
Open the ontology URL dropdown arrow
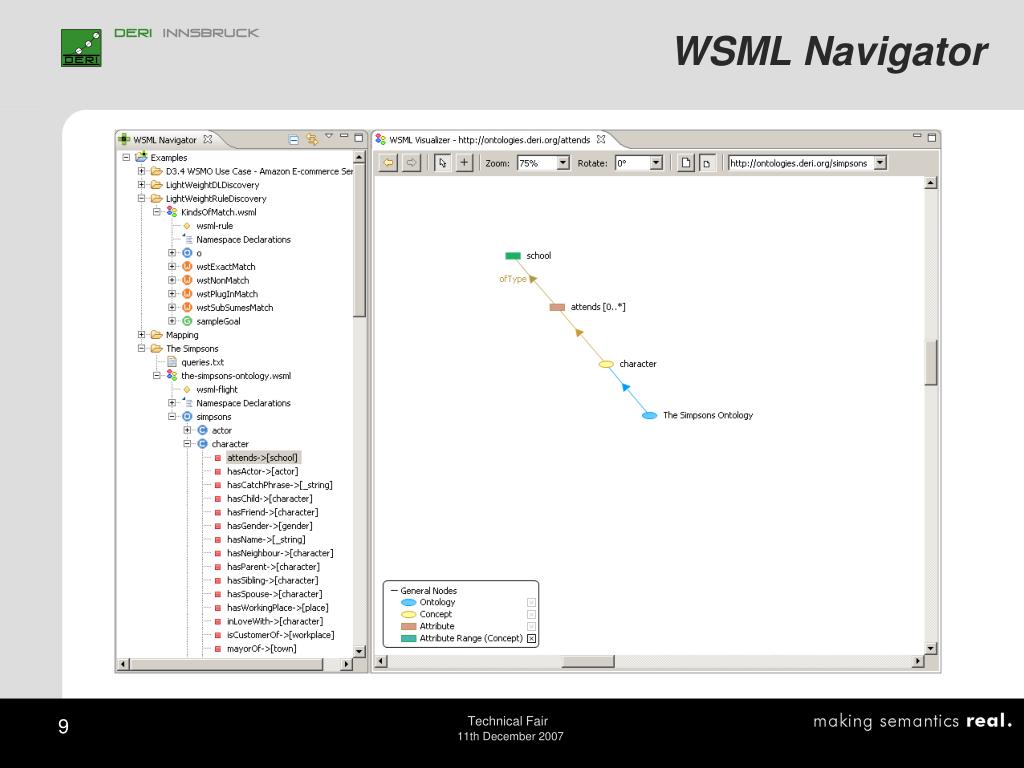pos(880,163)
